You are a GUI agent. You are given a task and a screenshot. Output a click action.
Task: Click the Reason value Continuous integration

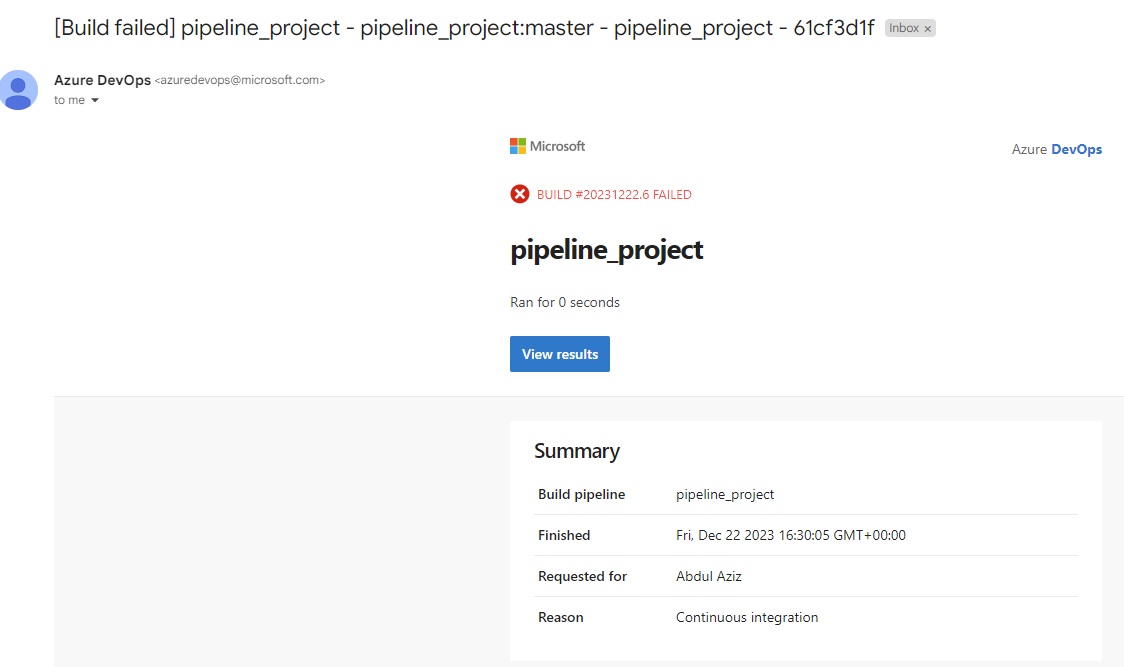click(x=747, y=618)
